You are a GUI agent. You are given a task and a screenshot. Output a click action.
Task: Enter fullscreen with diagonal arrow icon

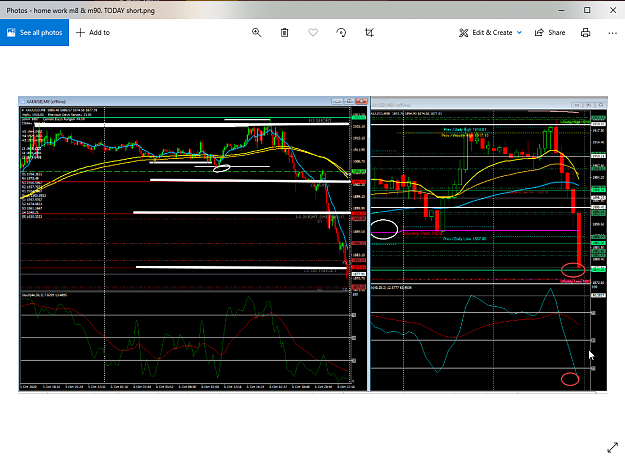click(612, 447)
